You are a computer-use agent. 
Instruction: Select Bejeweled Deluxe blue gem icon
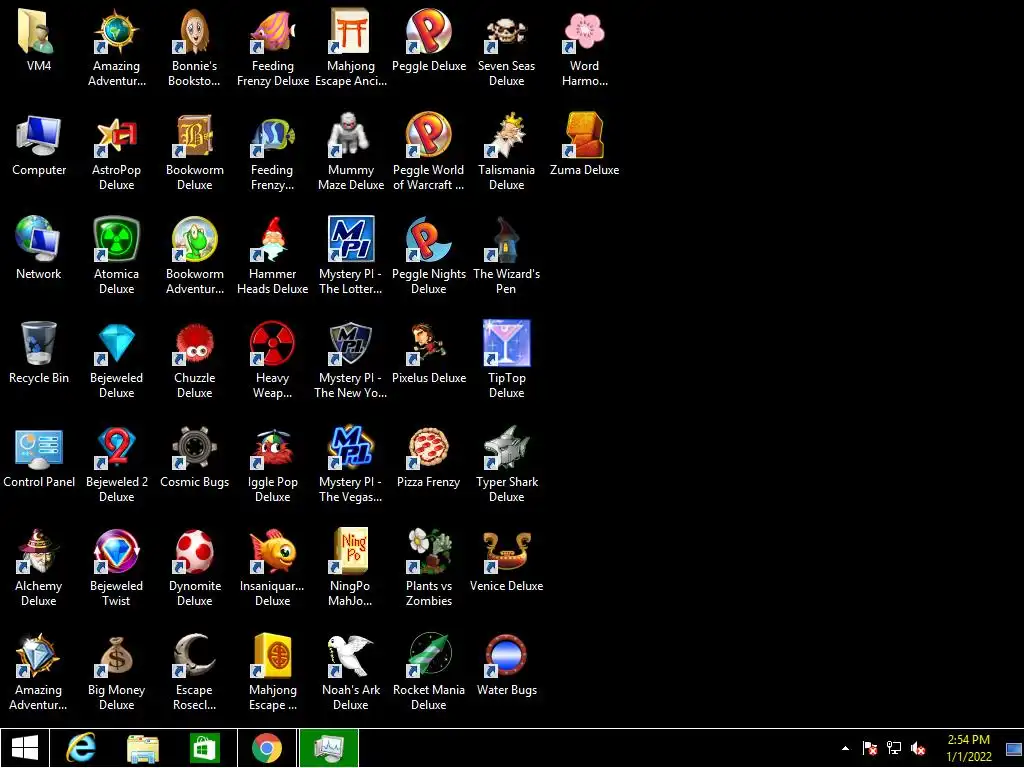pyautogui.click(x=116, y=343)
